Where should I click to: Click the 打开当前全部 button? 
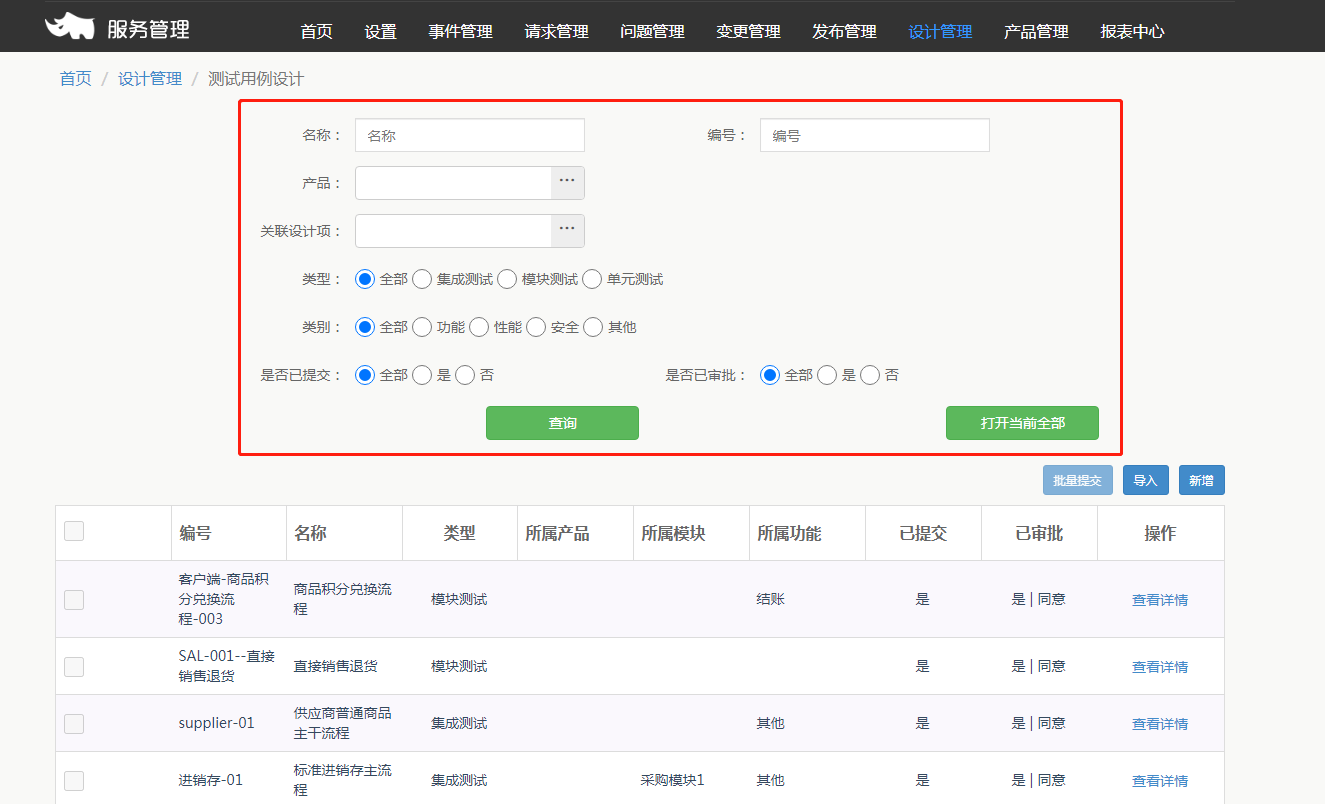pyautogui.click(x=1022, y=423)
